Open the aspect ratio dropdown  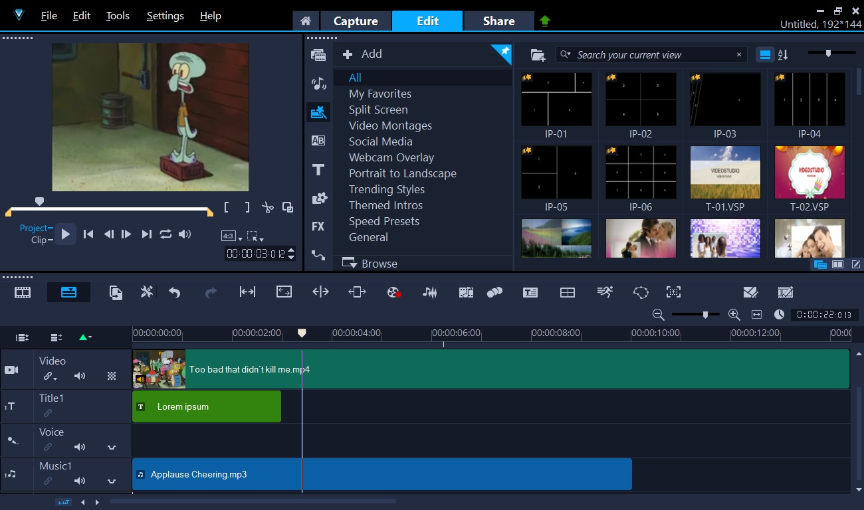click(x=231, y=236)
